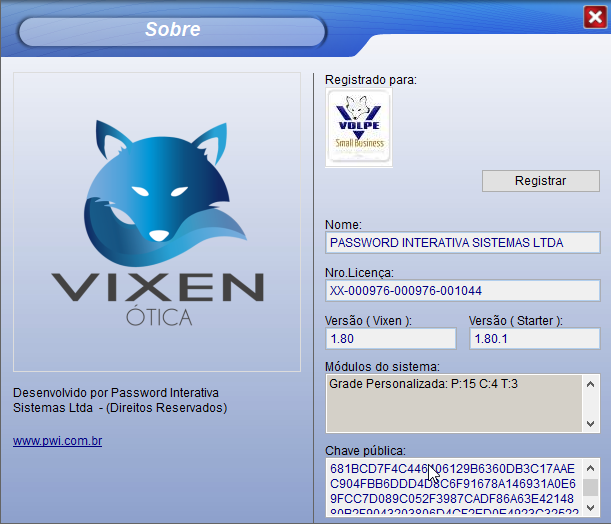Click the 'Módulos do sistema:' label

pos(382,367)
